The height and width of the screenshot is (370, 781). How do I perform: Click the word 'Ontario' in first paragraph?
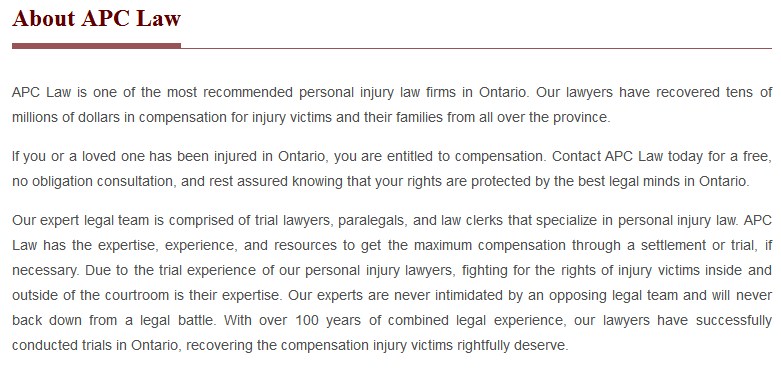tap(502, 93)
